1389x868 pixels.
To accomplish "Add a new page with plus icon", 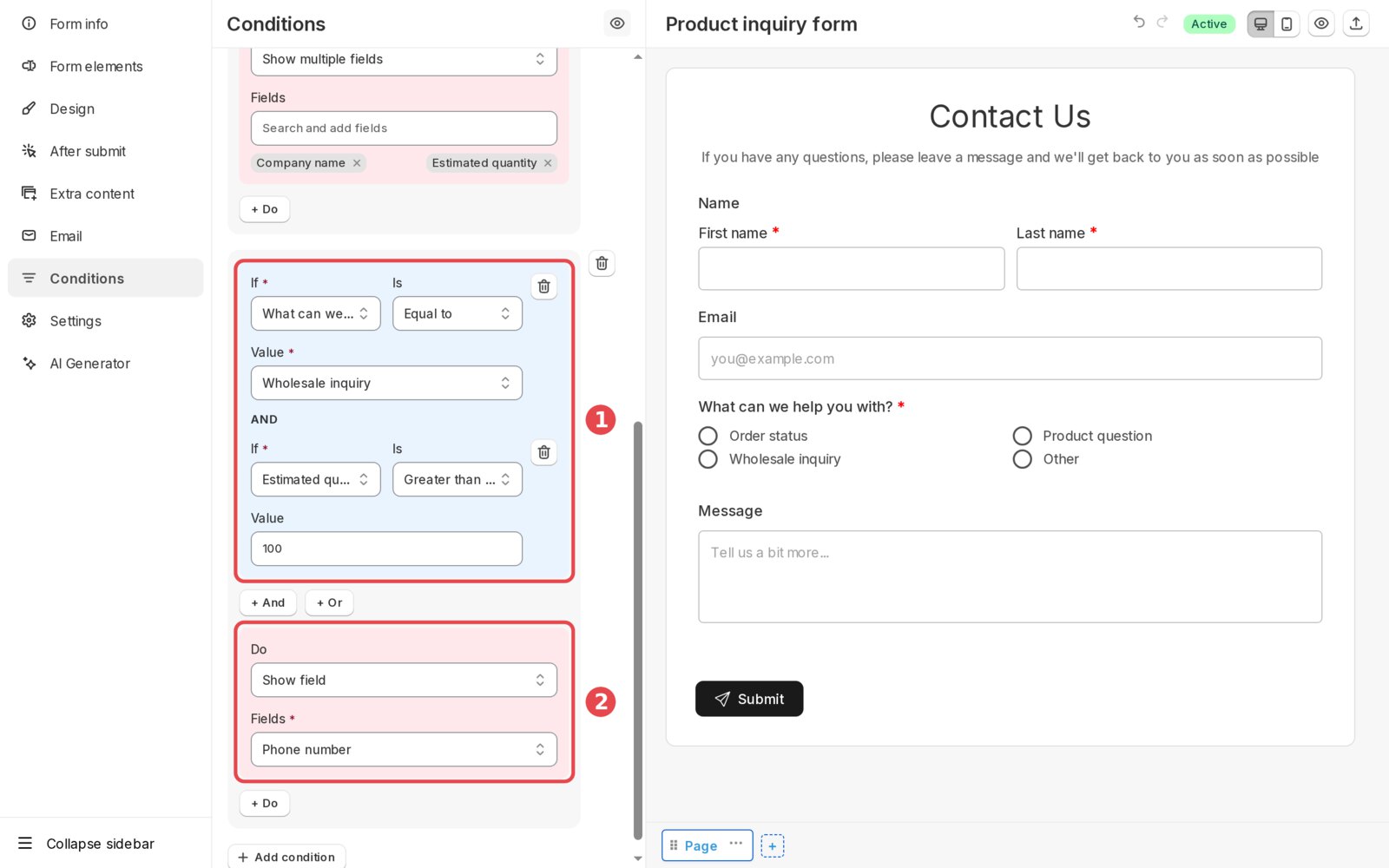I will (773, 846).
